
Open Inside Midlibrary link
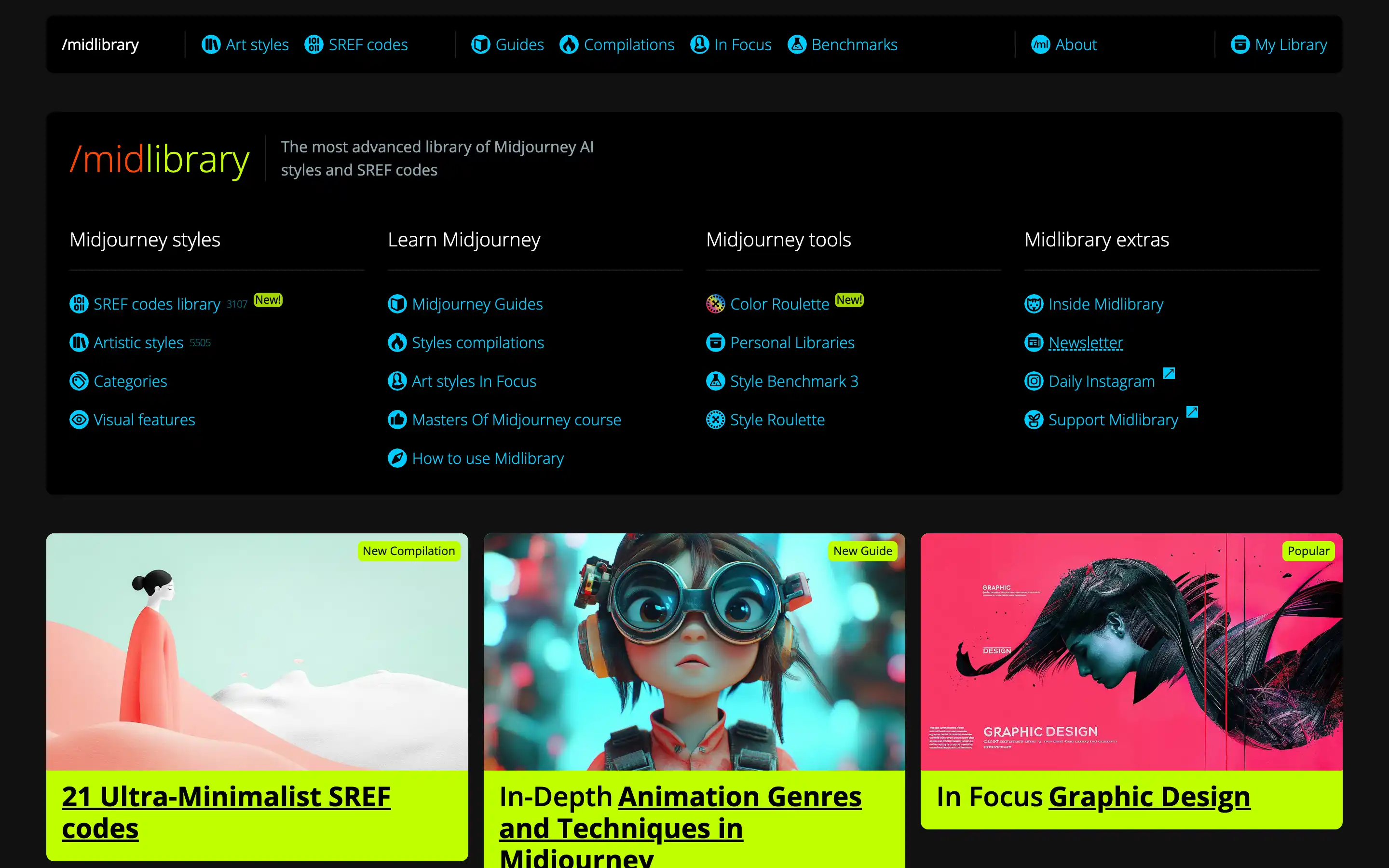(x=1105, y=304)
